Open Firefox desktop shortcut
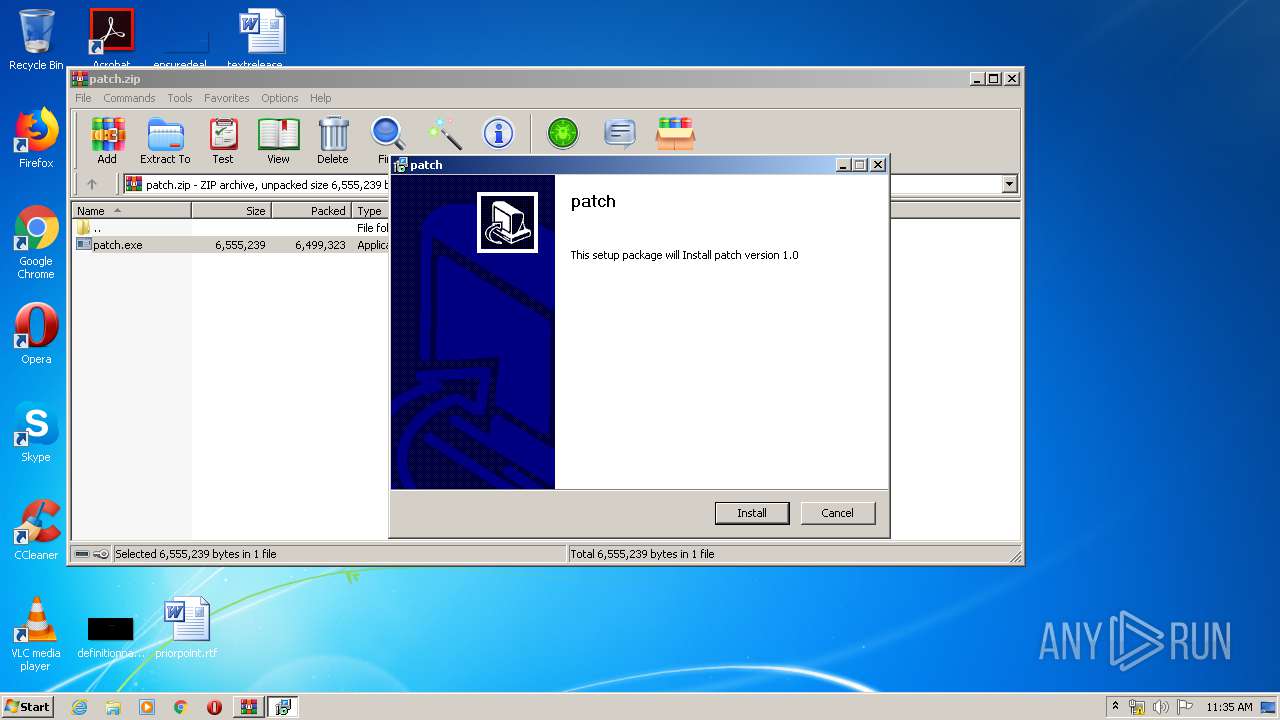The image size is (1280, 720). click(36, 138)
